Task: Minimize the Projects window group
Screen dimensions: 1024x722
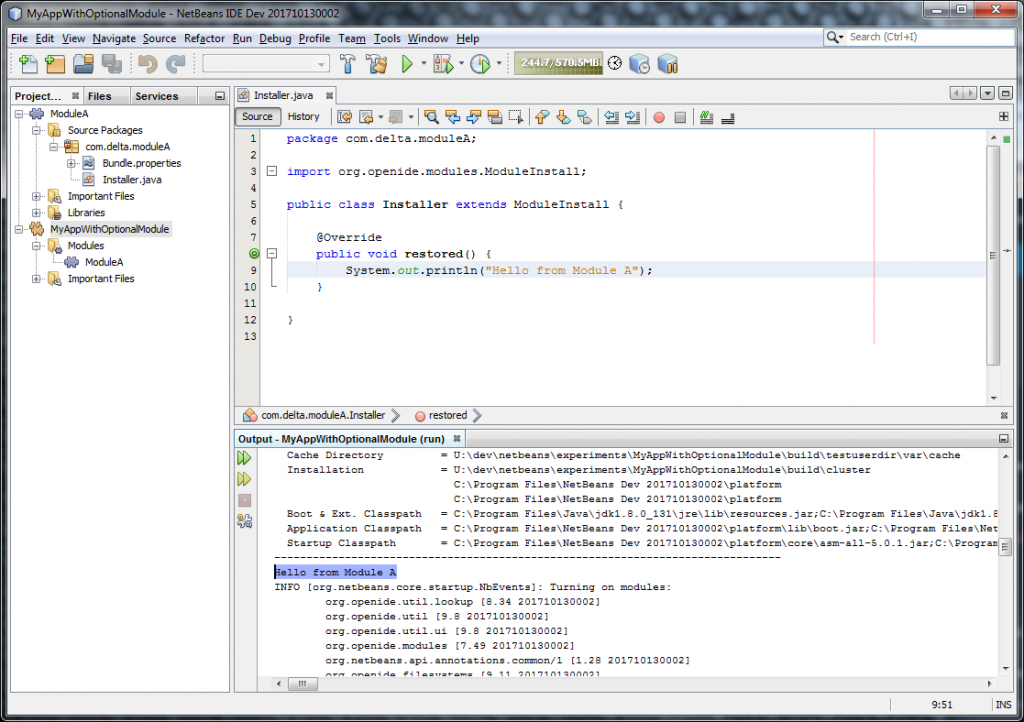Action: coord(220,96)
